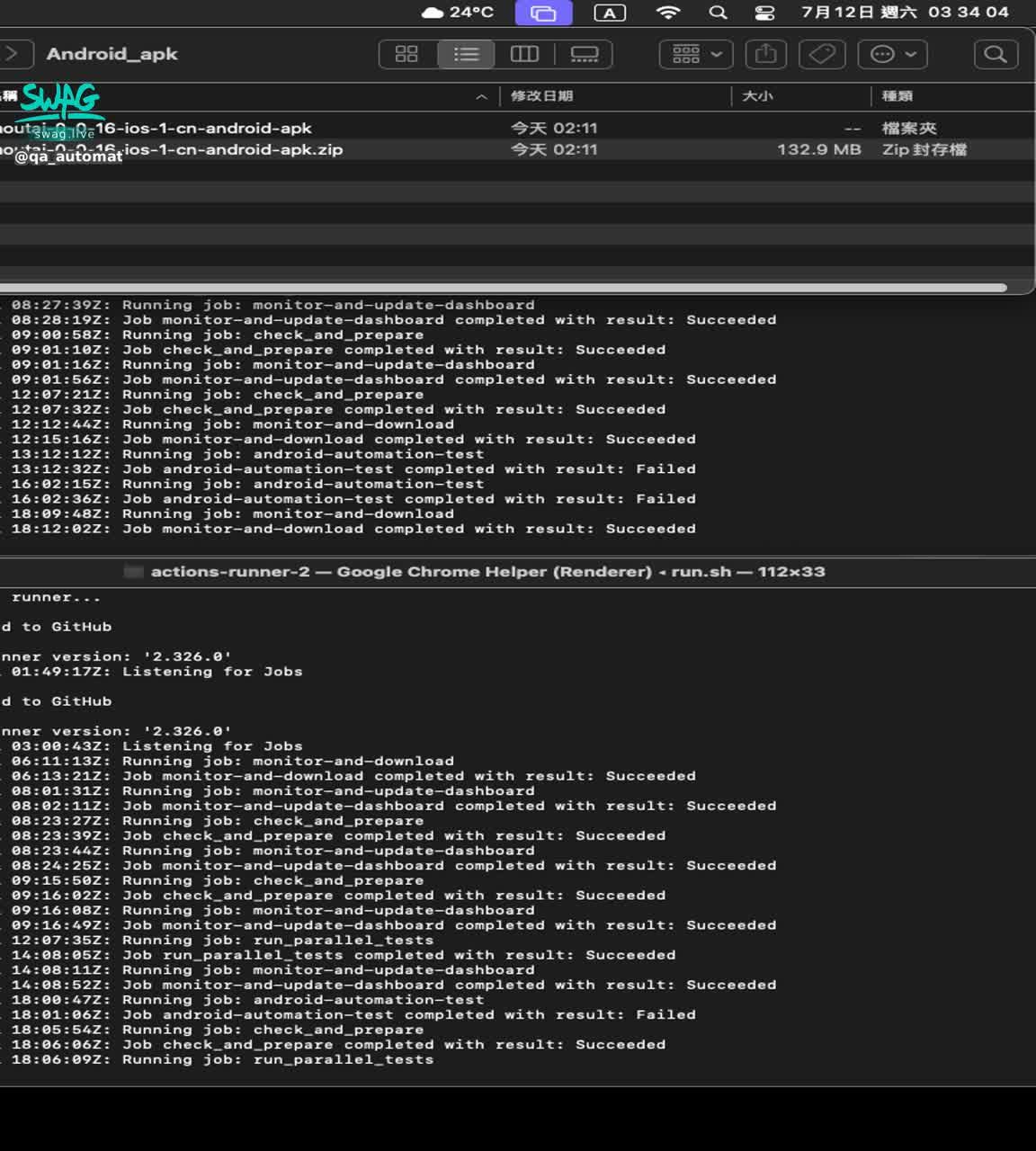
Task: Switch Finder to icon view
Action: (406, 54)
